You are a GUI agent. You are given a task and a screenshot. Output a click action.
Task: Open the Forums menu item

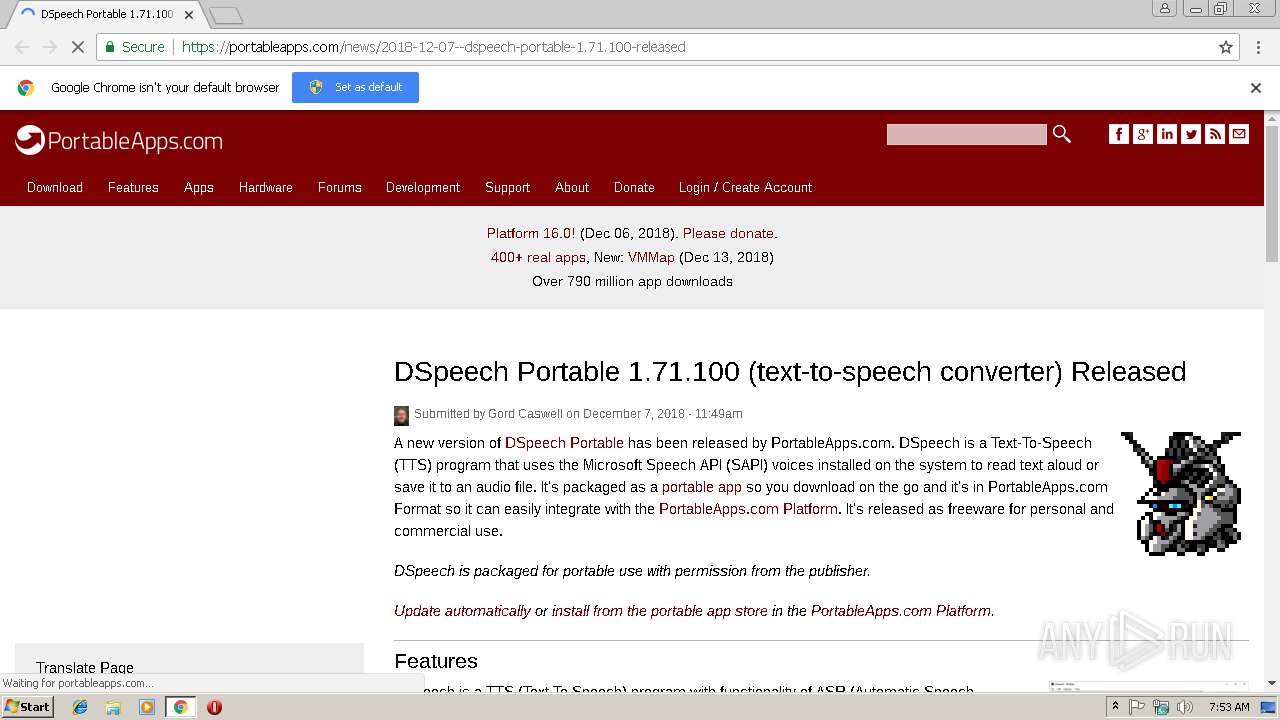click(x=340, y=187)
